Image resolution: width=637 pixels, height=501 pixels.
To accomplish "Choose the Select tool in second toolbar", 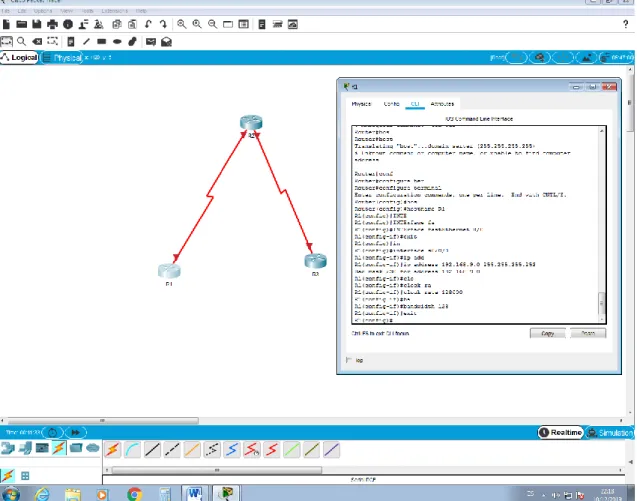I will click(x=6, y=41).
